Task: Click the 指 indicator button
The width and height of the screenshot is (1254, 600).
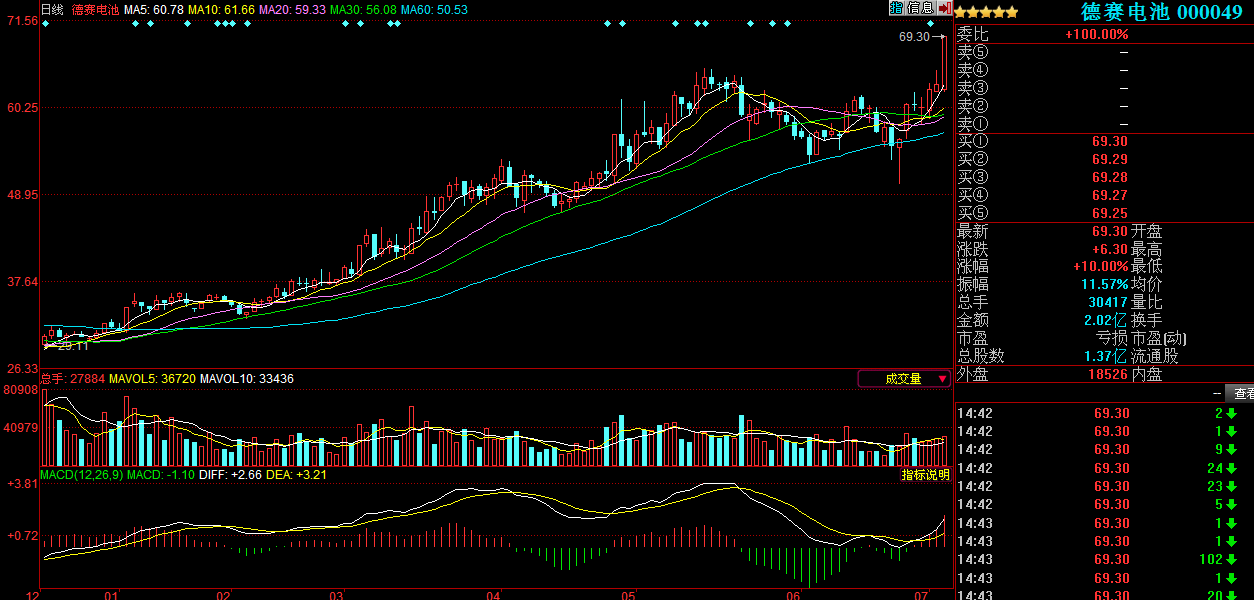Action: [x=896, y=8]
